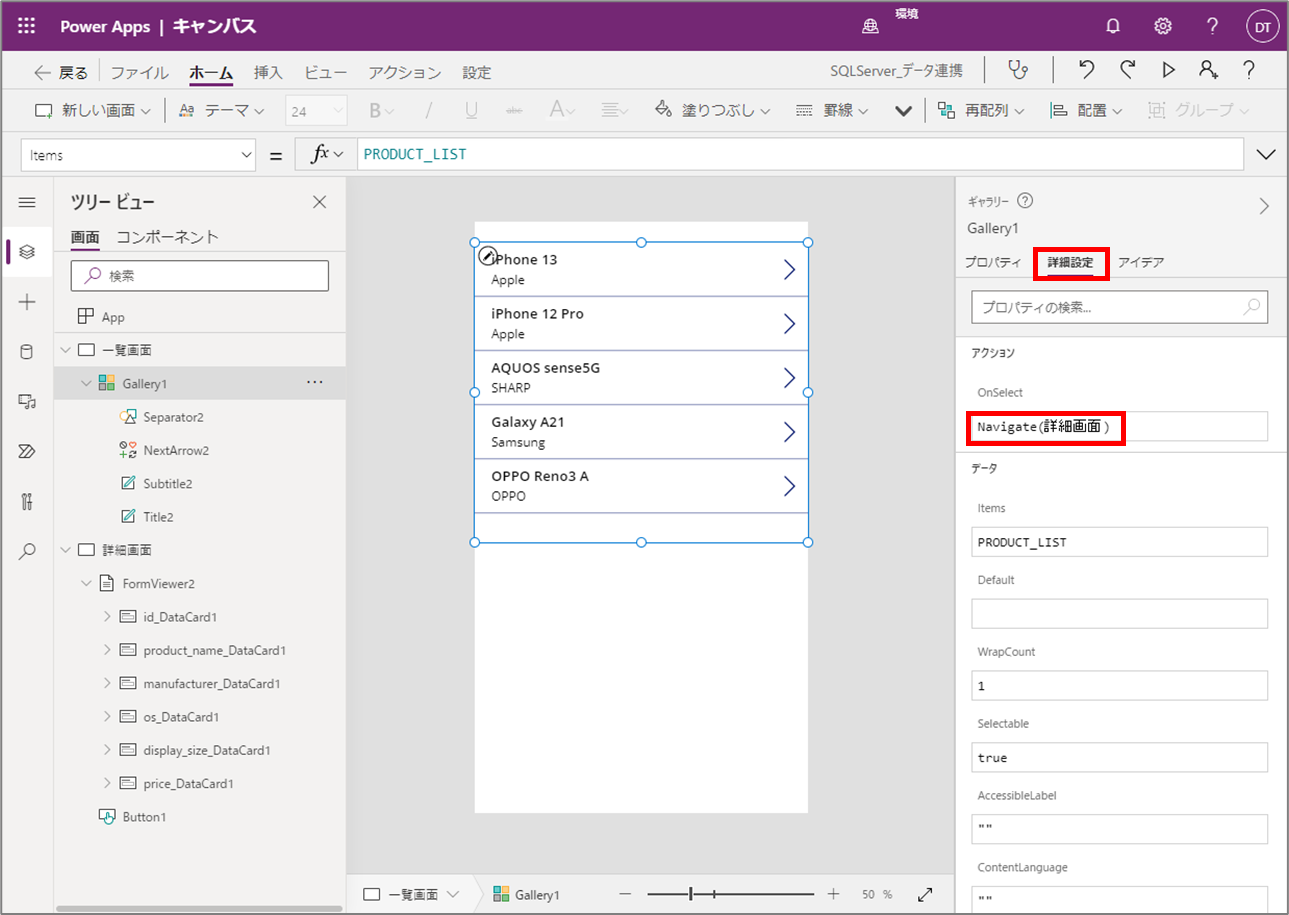This screenshot has width=1289, height=915.
Task: Open the 挿入 menu
Action: point(268,73)
